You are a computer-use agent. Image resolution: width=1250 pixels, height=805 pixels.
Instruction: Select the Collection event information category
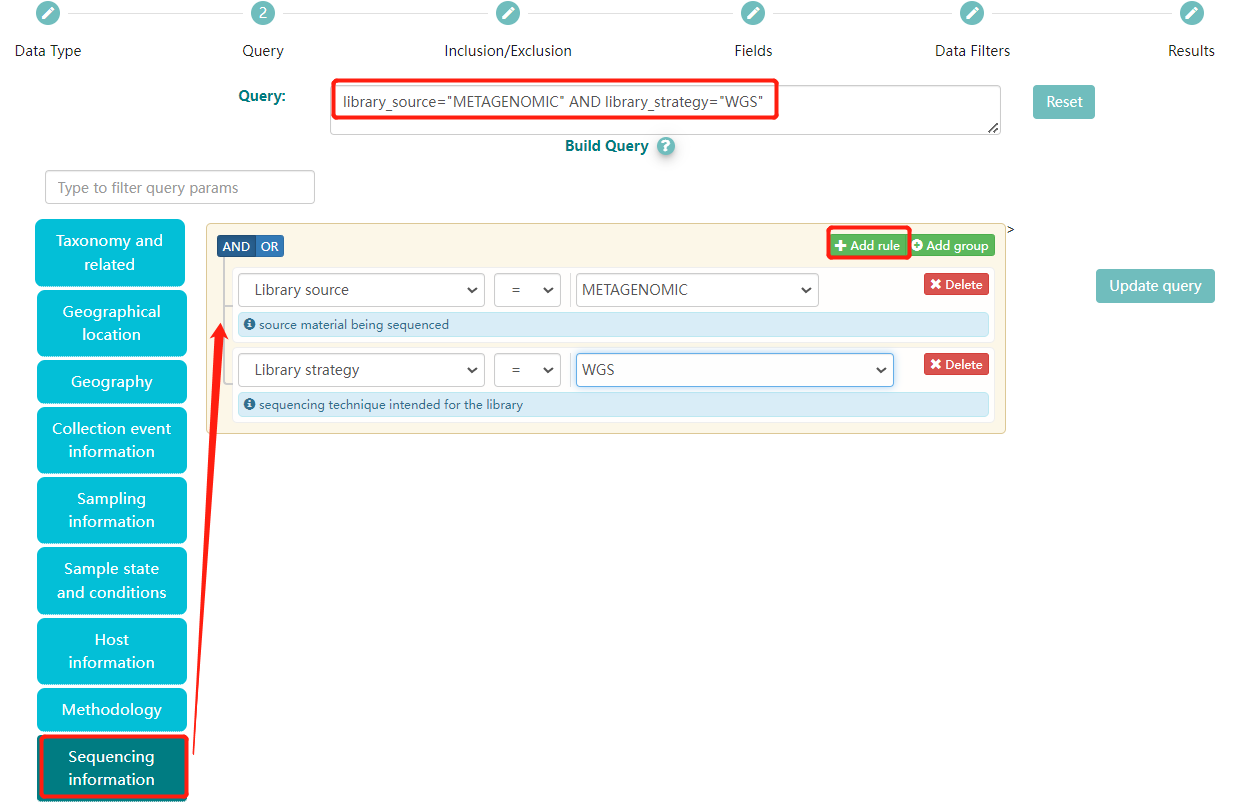click(x=112, y=440)
